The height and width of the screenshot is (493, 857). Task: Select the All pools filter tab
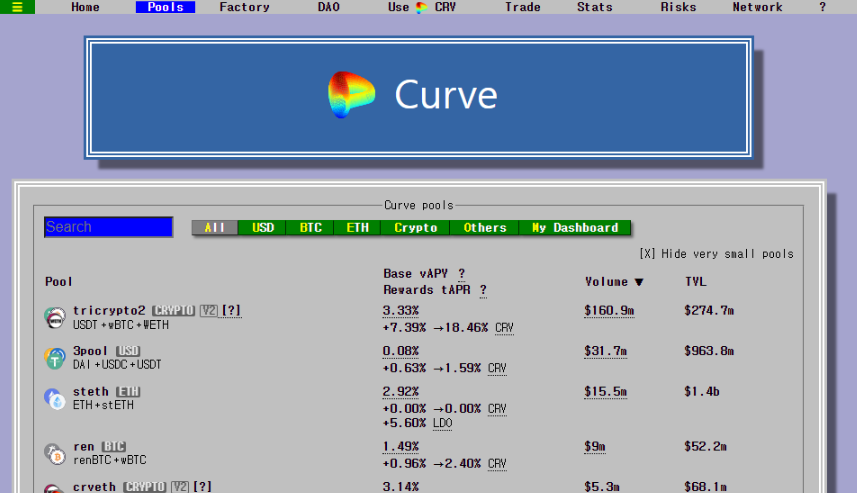tap(215, 228)
